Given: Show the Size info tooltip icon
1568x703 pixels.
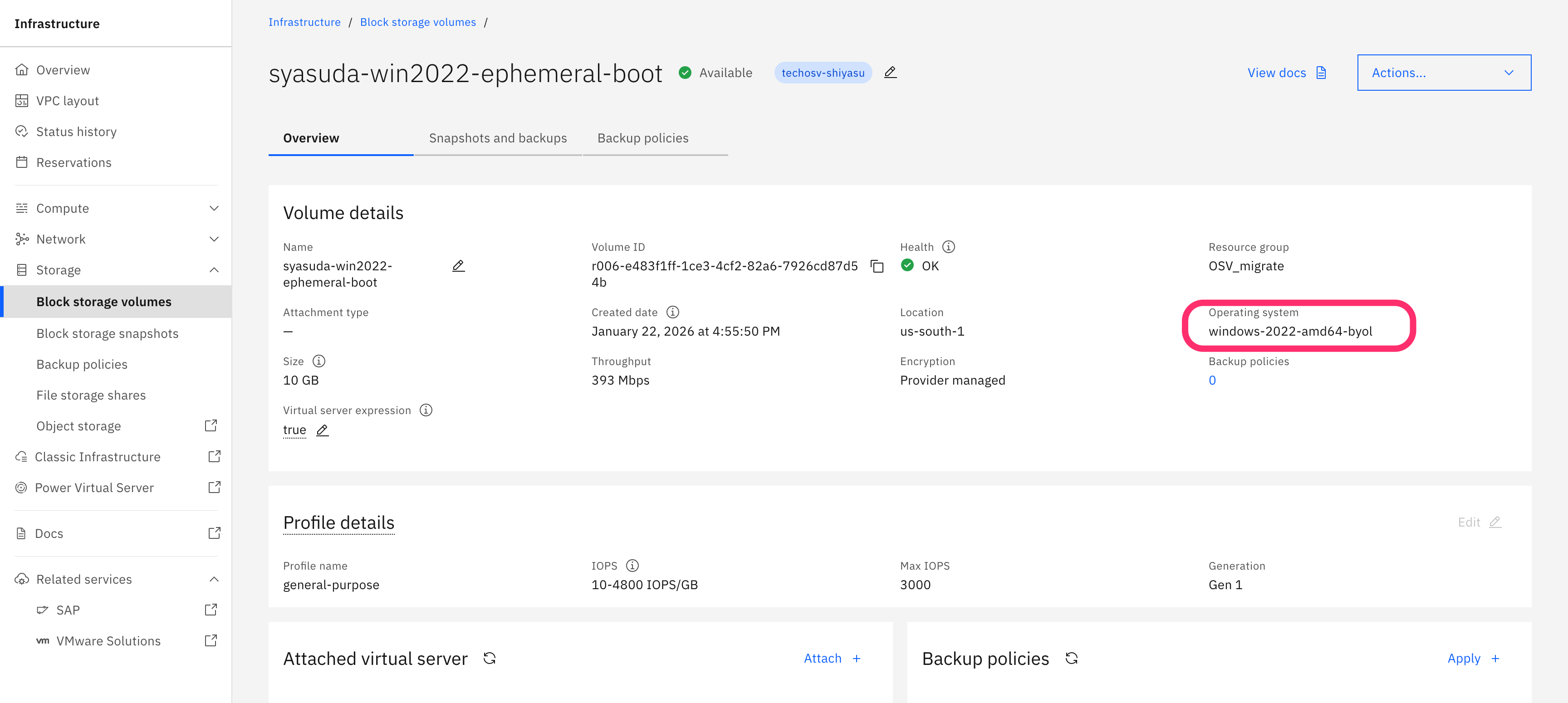Looking at the screenshot, I should (319, 361).
